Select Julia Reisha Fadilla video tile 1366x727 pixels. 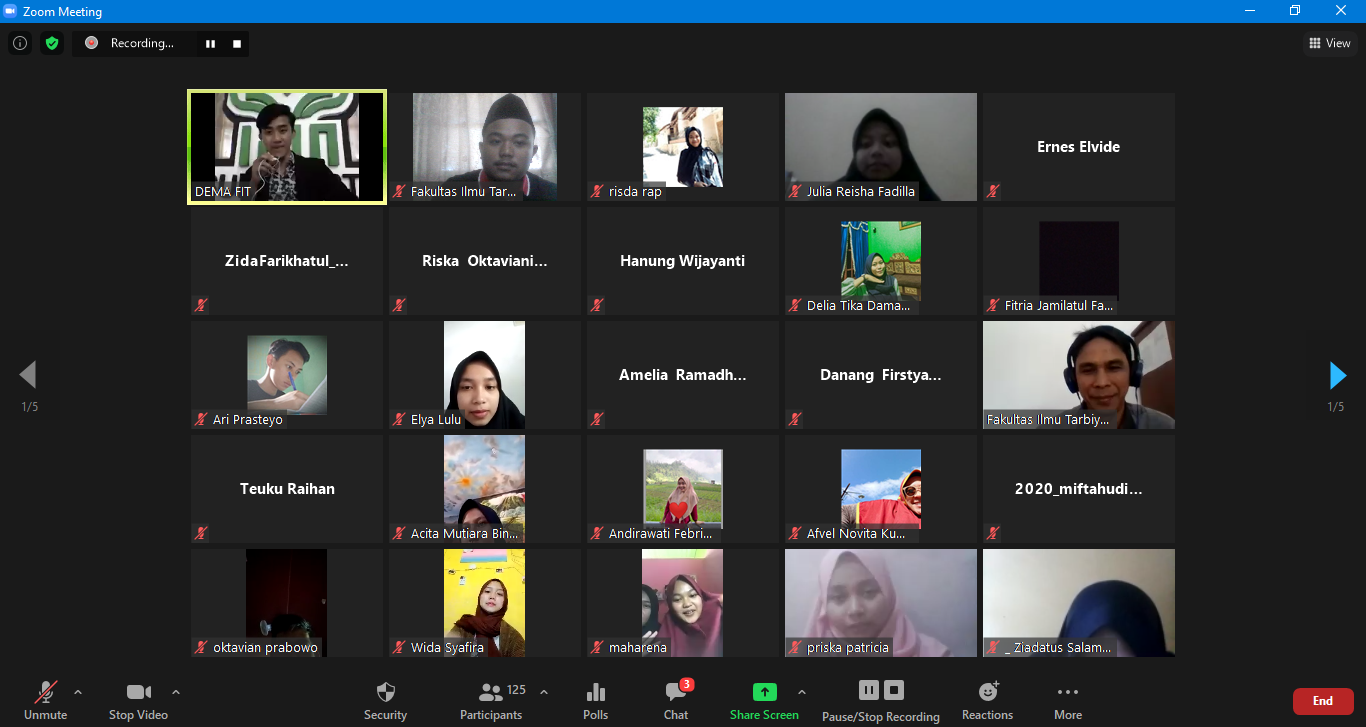881,147
